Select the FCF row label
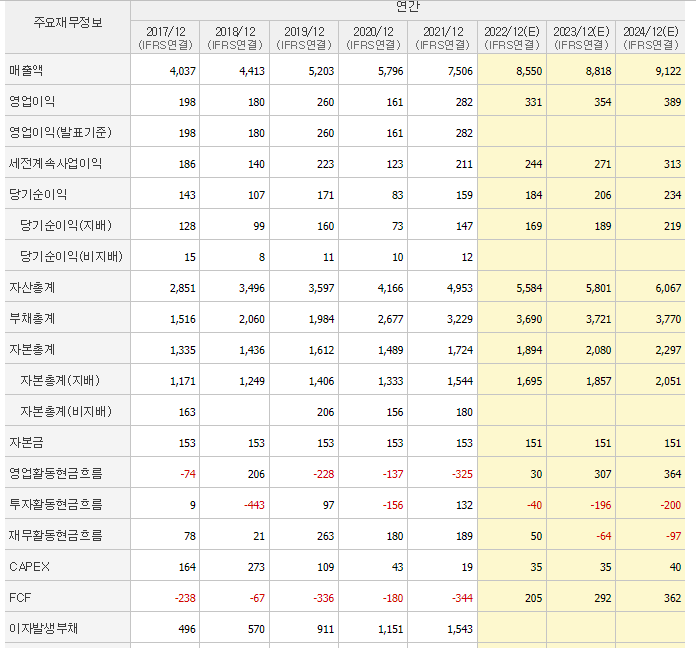 tap(20, 598)
